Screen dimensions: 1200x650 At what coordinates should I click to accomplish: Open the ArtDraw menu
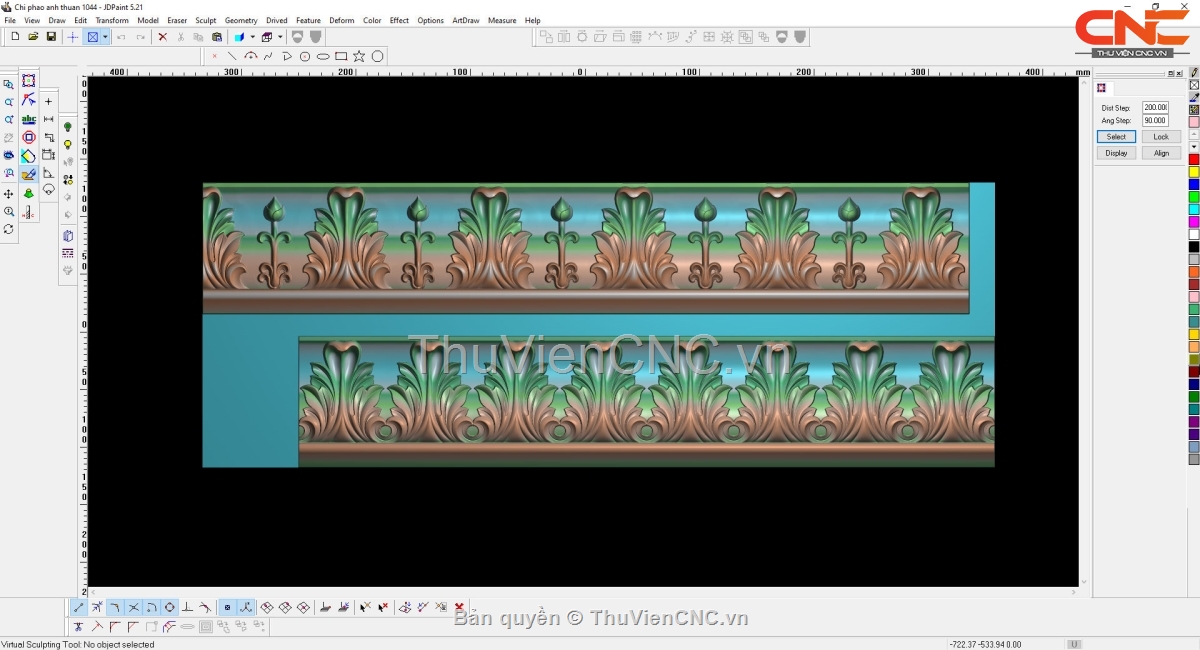[x=465, y=20]
